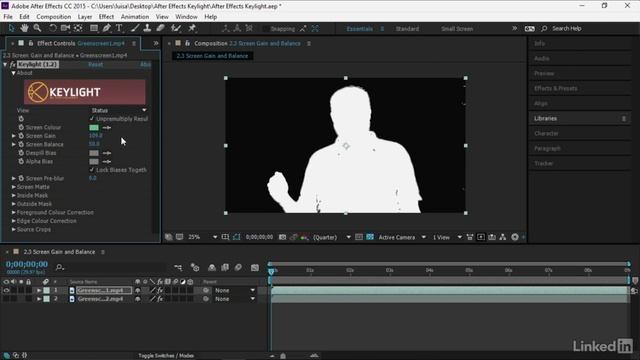640x360 pixels.
Task: Click Reset for Keylight effect
Action: pyautogui.click(x=96, y=64)
